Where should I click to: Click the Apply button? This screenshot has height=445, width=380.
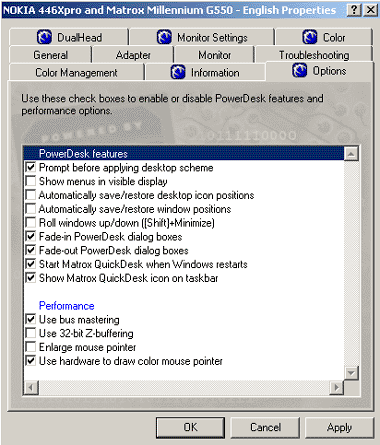click(339, 427)
